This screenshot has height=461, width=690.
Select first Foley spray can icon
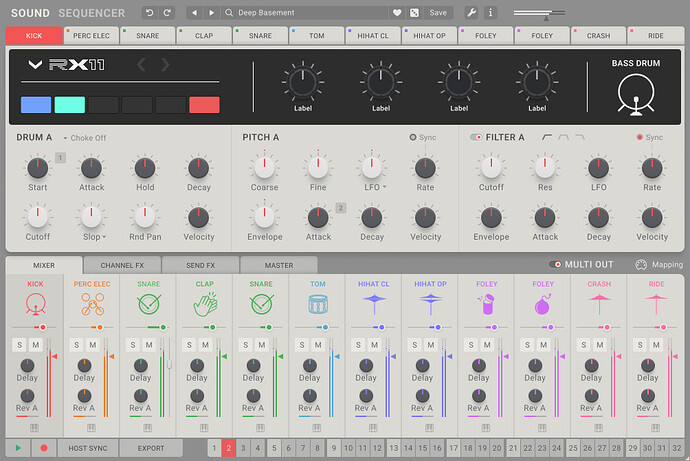click(487, 304)
